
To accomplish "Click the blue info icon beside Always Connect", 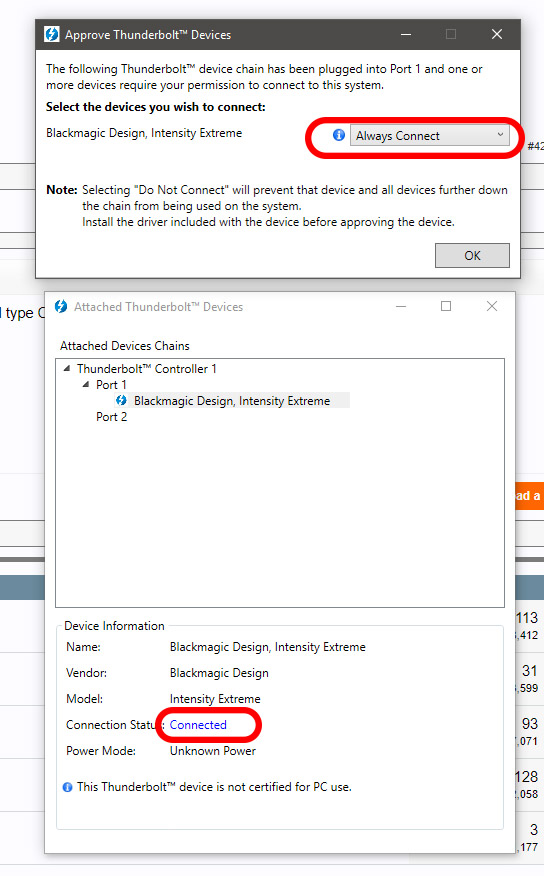I will point(338,135).
